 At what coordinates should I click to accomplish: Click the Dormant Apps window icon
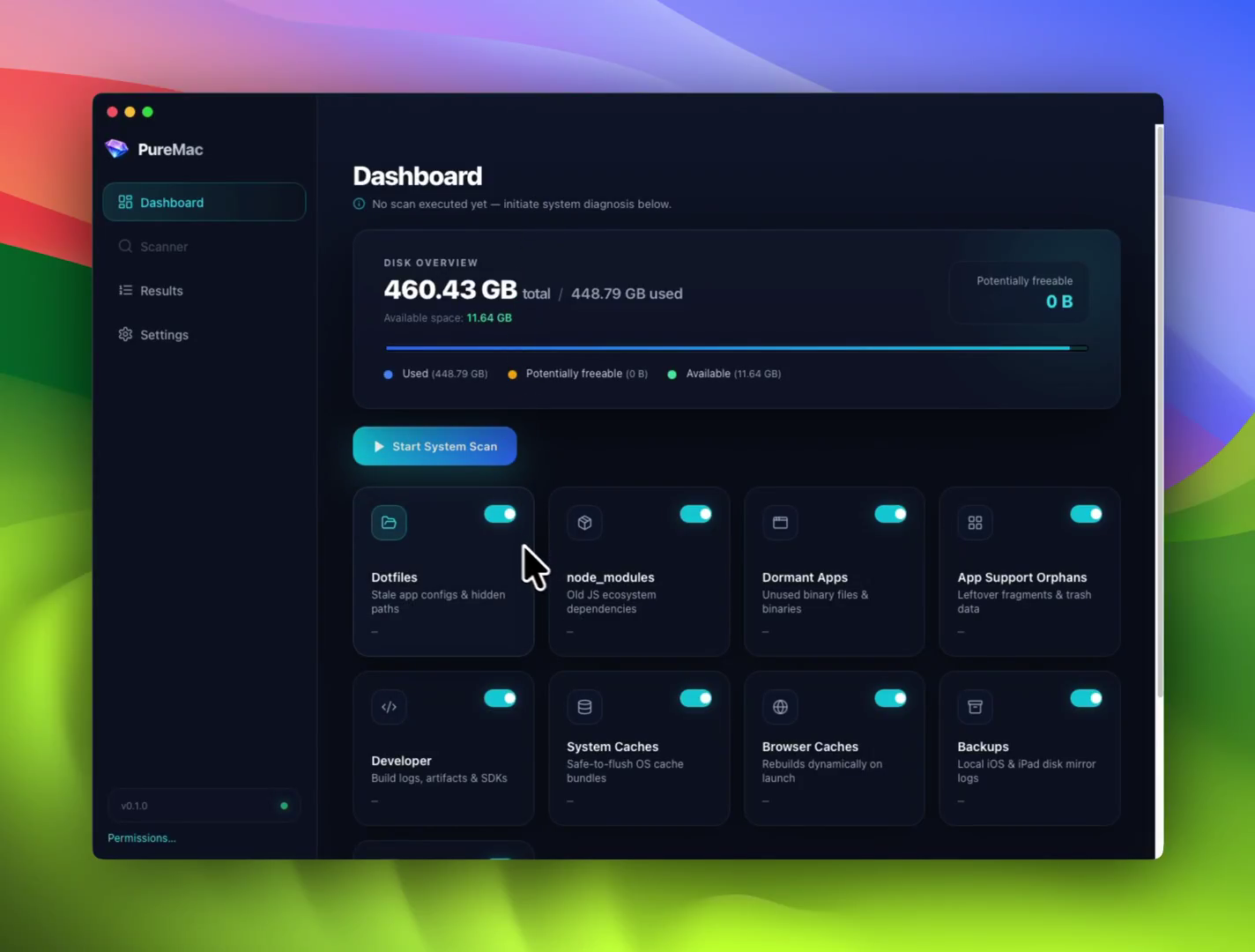780,523
